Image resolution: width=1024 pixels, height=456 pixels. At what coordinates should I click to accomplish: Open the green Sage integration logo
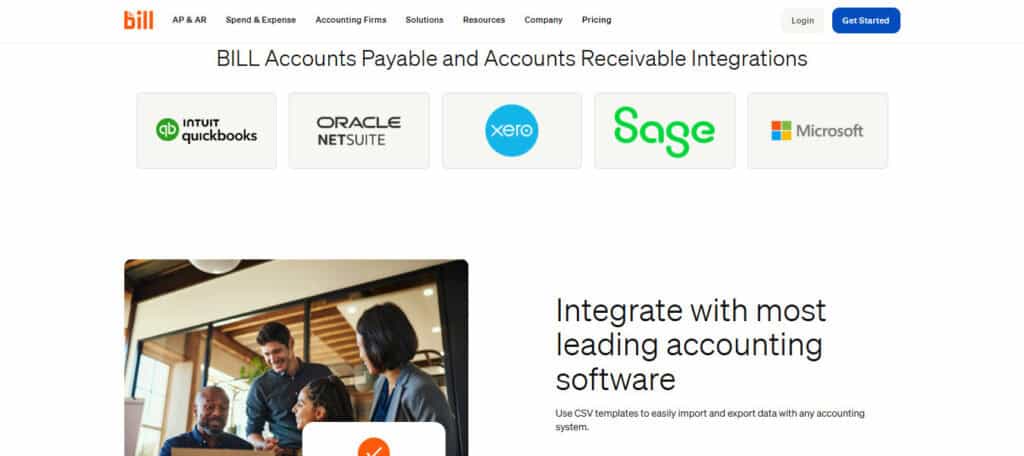tap(665, 131)
